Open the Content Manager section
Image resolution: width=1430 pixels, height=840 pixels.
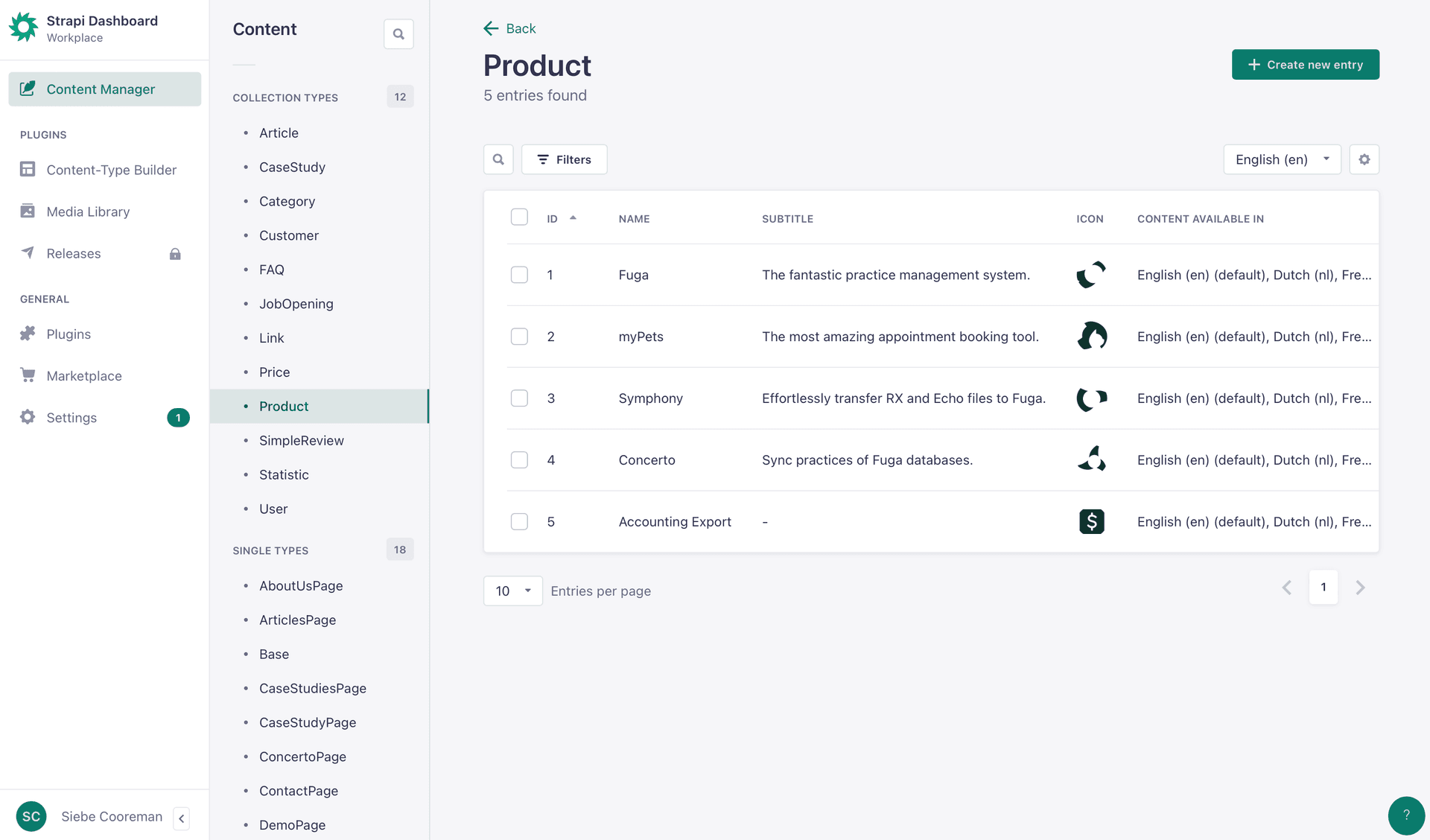pyautogui.click(x=105, y=89)
